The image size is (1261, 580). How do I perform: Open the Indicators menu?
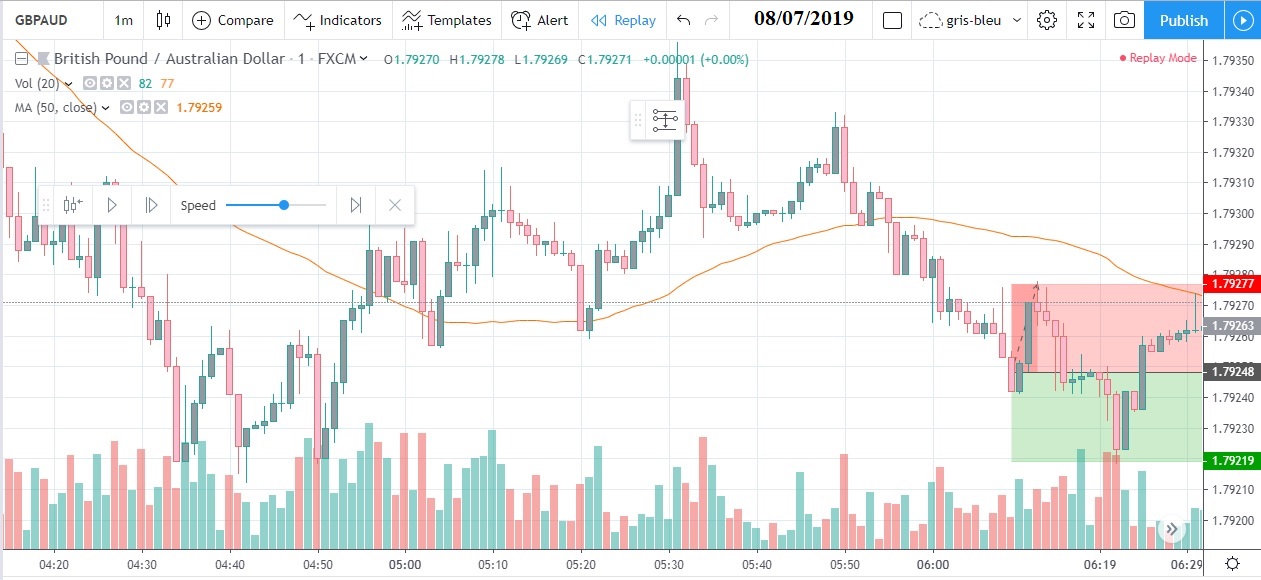point(339,20)
